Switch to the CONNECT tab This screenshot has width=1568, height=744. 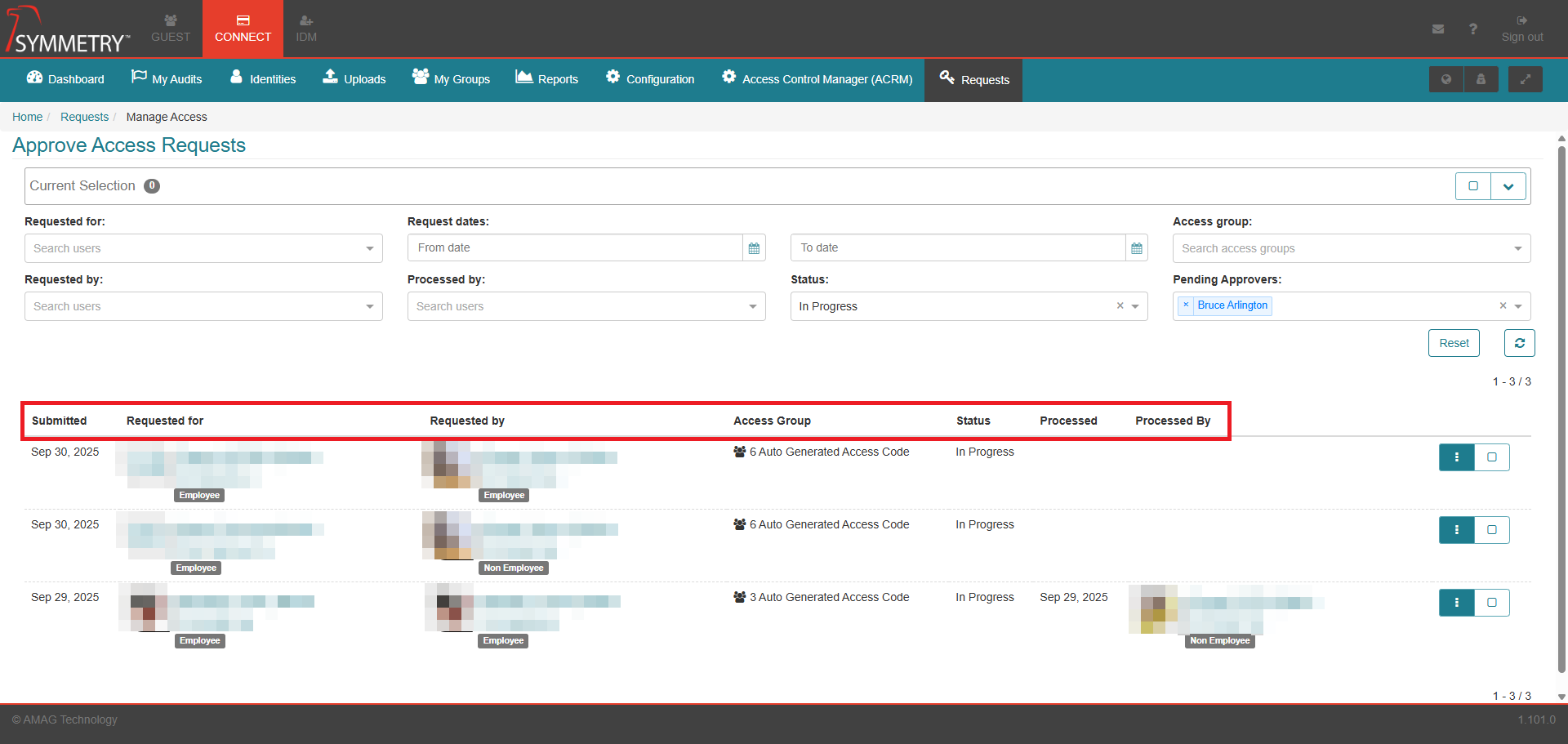pos(243,29)
